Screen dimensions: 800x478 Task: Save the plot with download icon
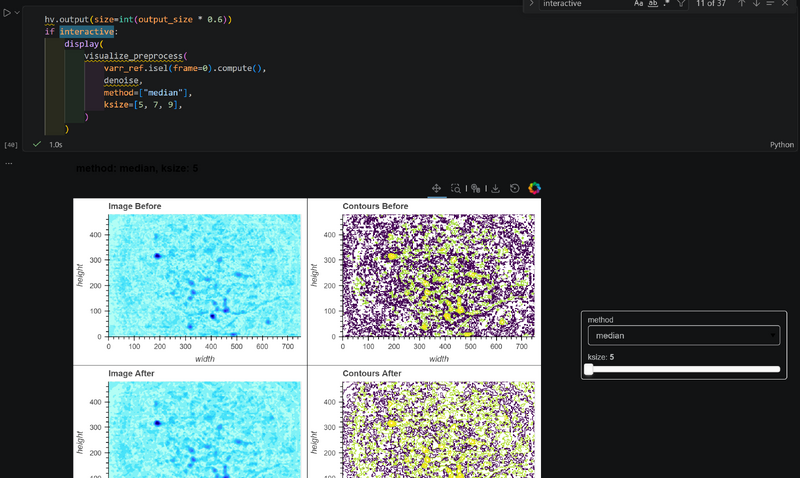[x=495, y=188]
